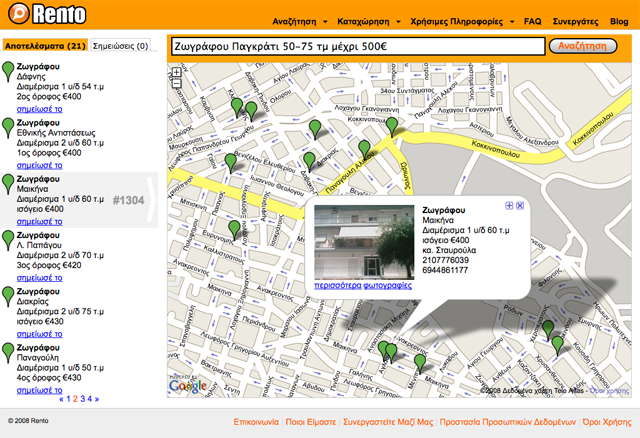This screenshot has width=640, height=438.
Task: Click σημείωσέ το under Παναγούλη listing
Action: click(40, 390)
